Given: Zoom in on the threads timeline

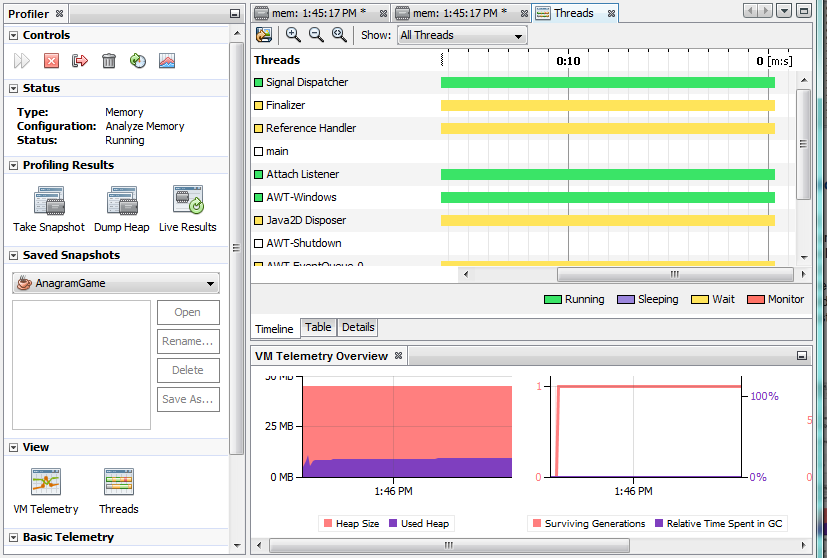Looking at the screenshot, I should tap(293, 35).
